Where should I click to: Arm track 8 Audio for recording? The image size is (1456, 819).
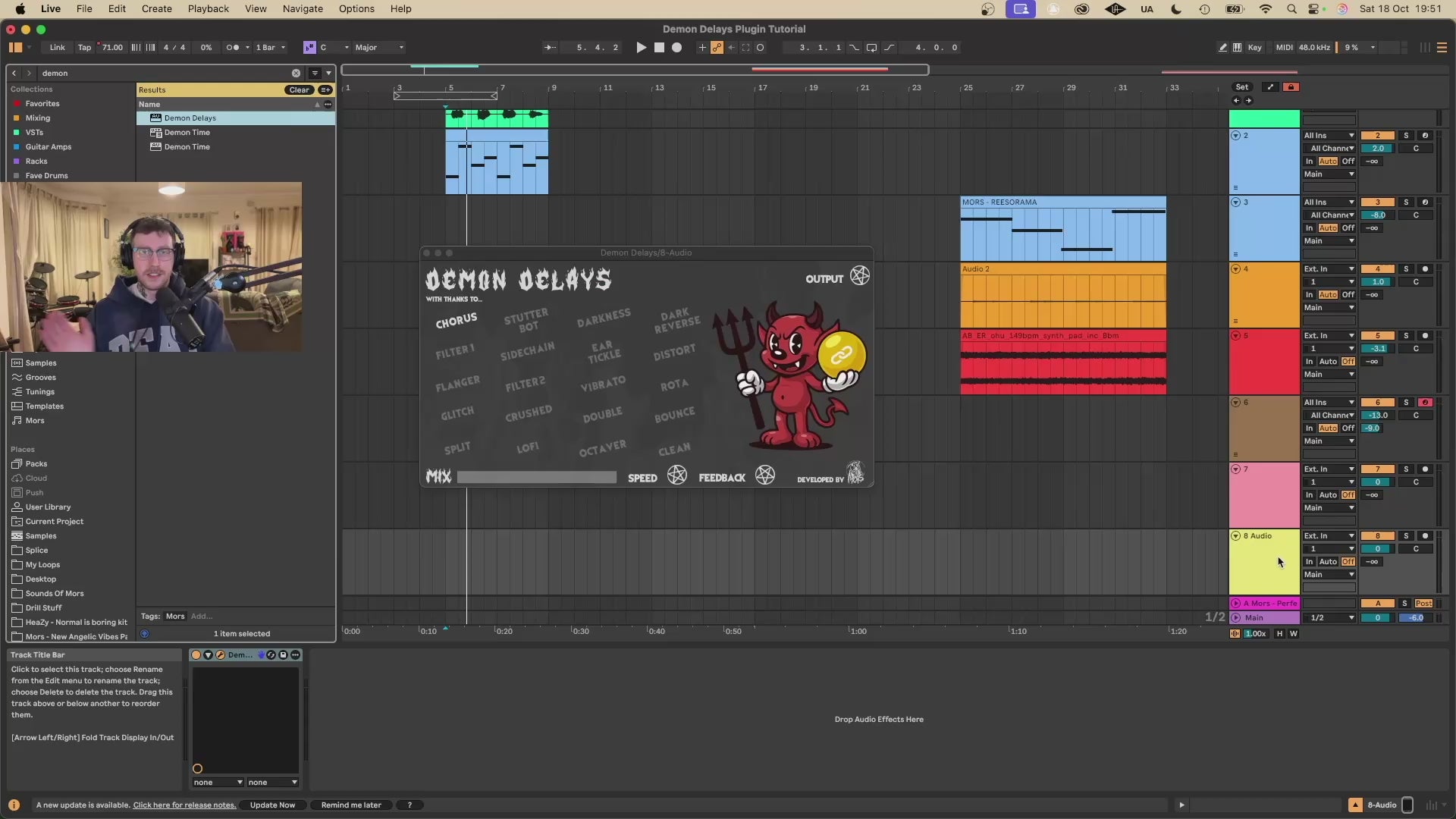1425,536
